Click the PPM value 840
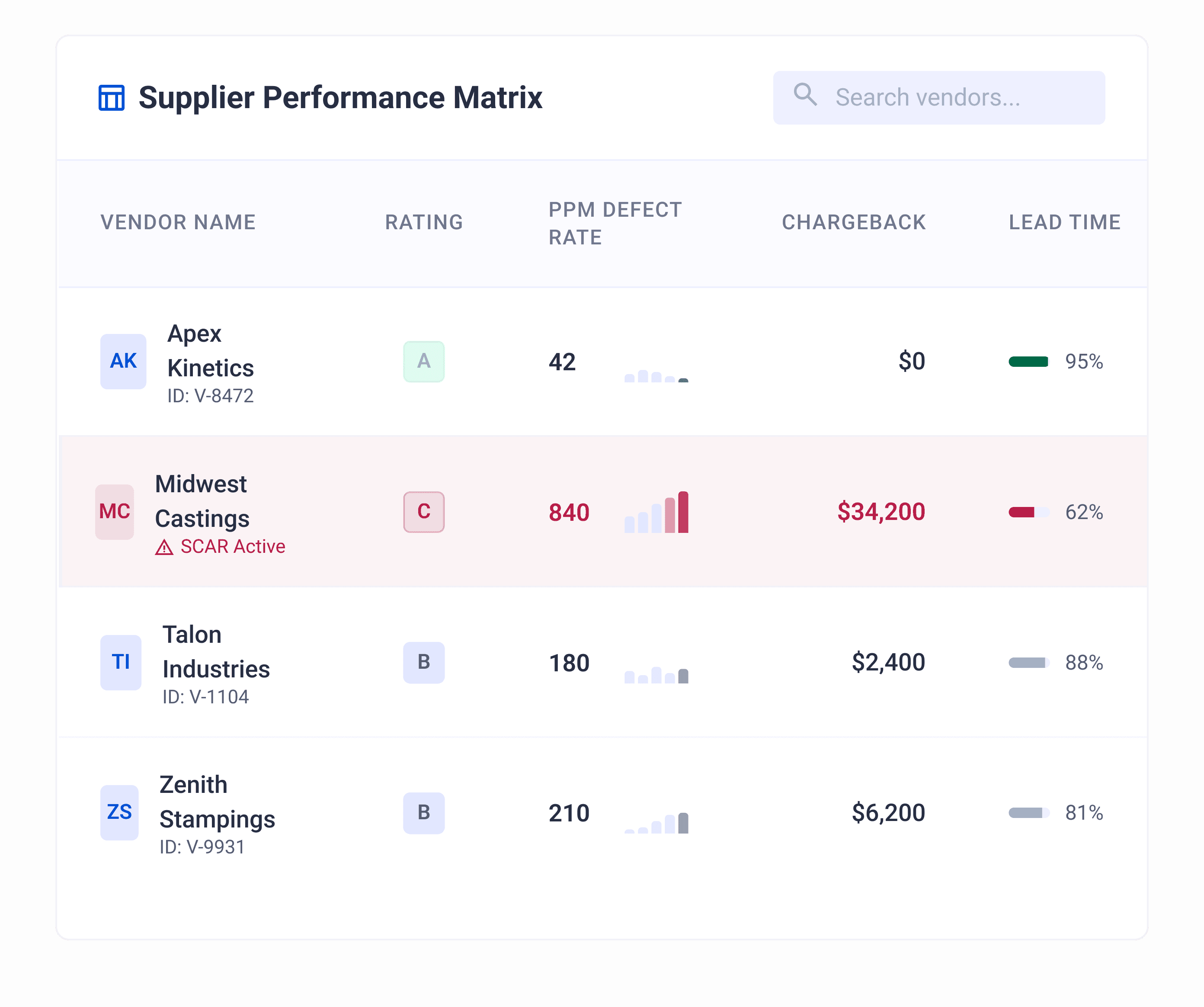Image resolution: width=1204 pixels, height=1007 pixels. (569, 513)
